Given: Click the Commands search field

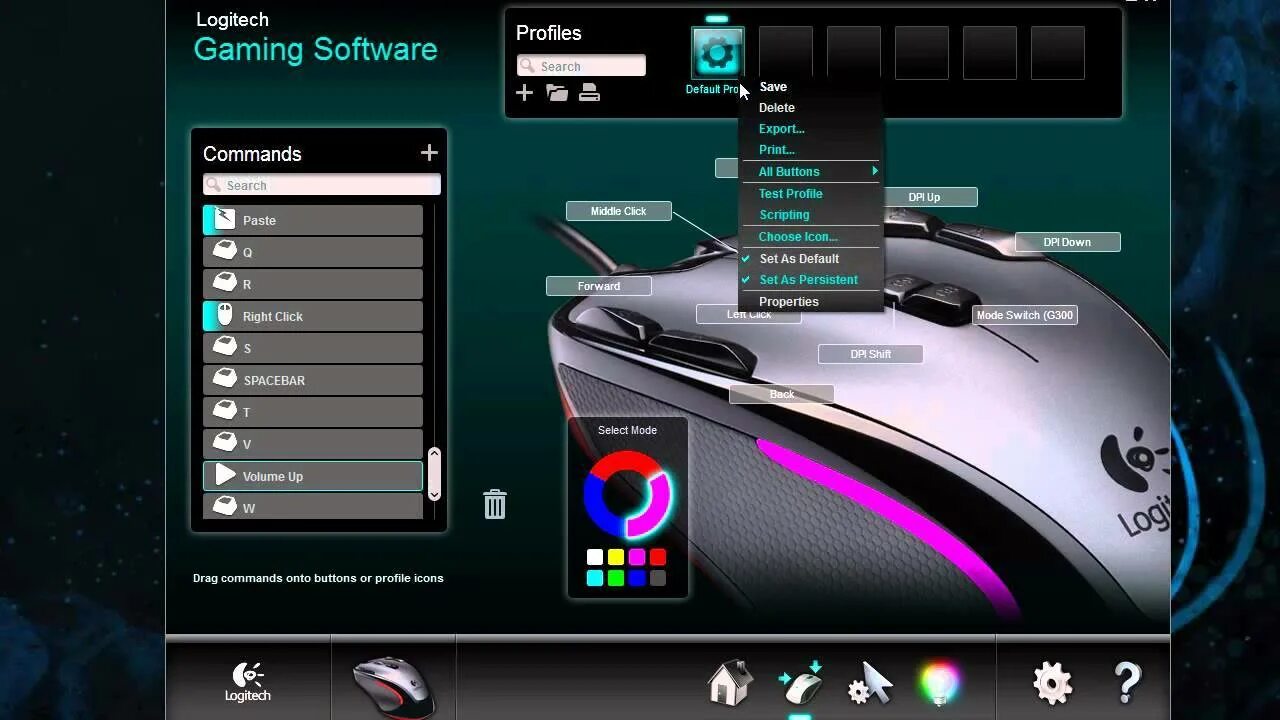Looking at the screenshot, I should point(322,185).
